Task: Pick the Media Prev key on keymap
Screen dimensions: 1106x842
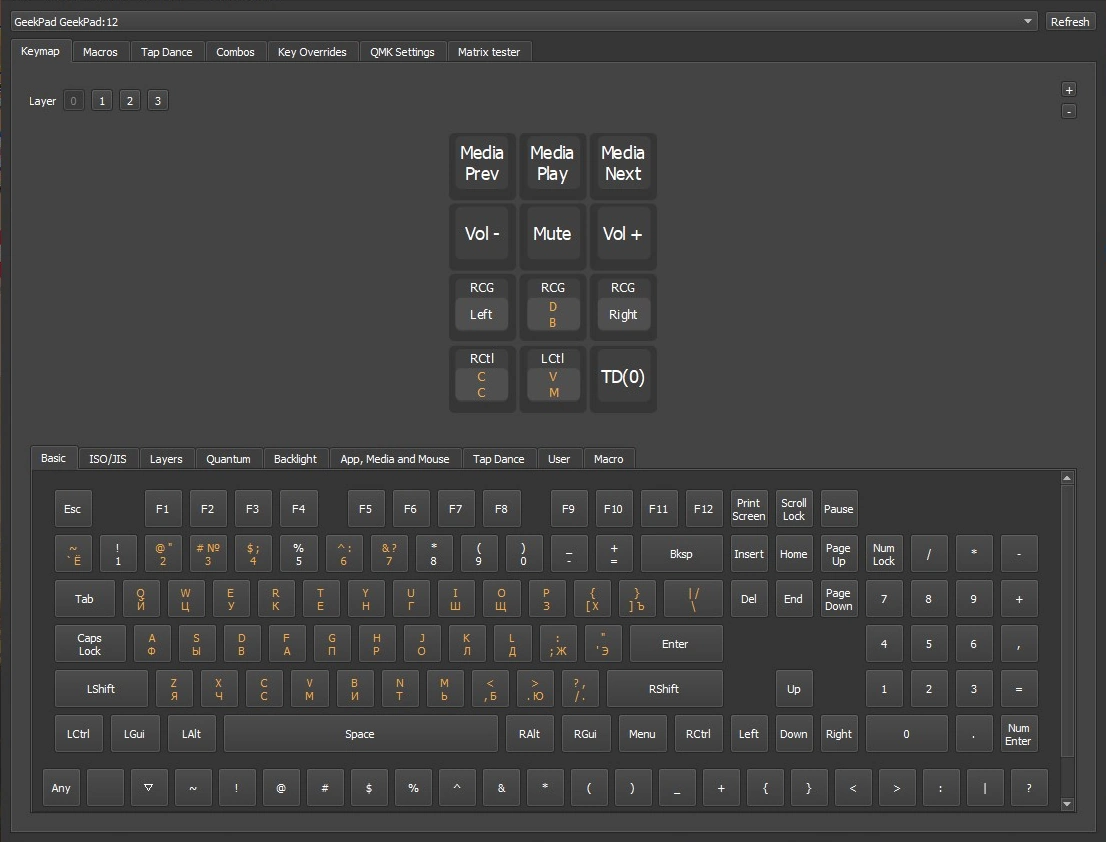Action: click(482, 164)
